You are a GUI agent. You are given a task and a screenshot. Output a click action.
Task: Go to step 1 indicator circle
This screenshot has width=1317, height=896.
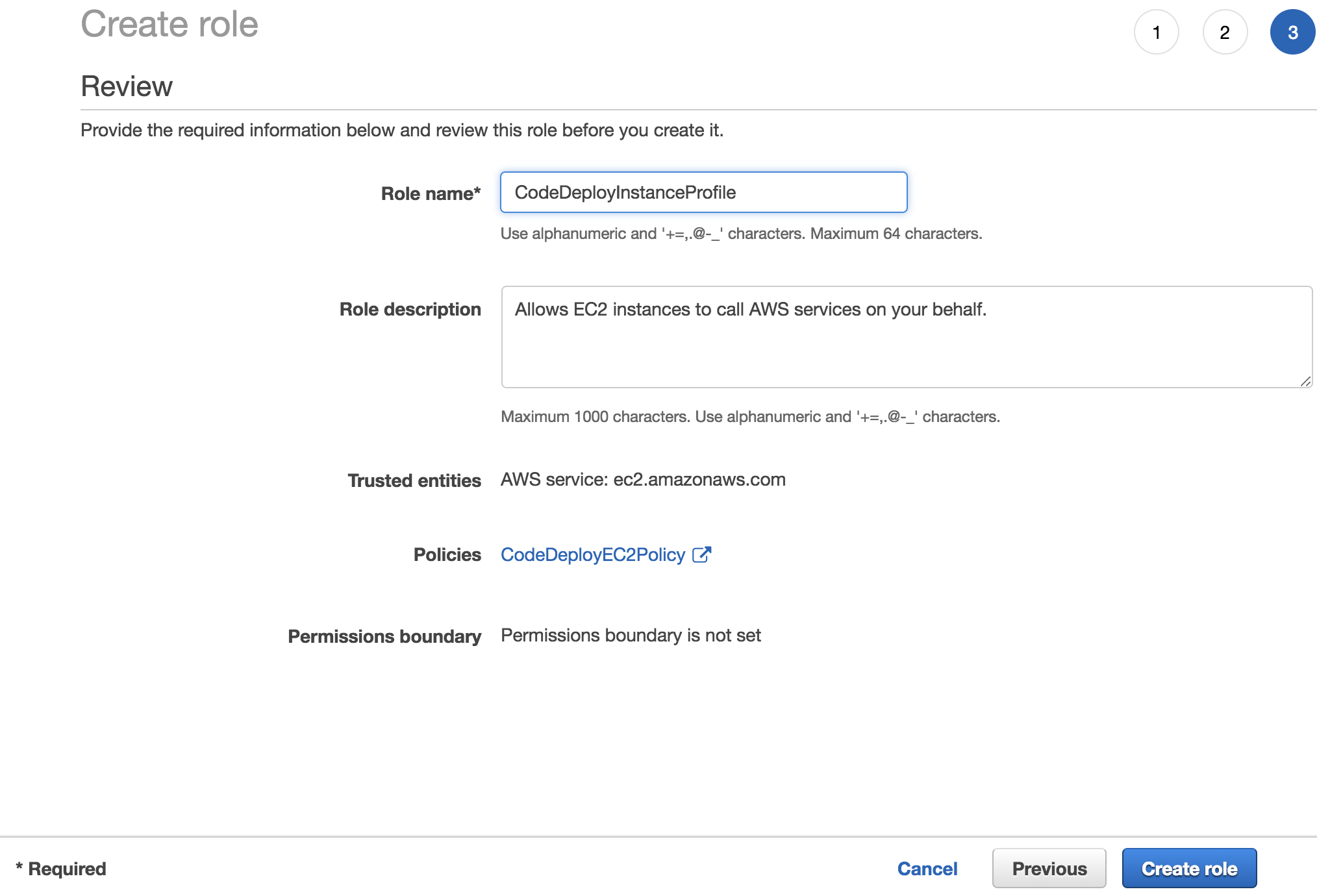[1156, 32]
